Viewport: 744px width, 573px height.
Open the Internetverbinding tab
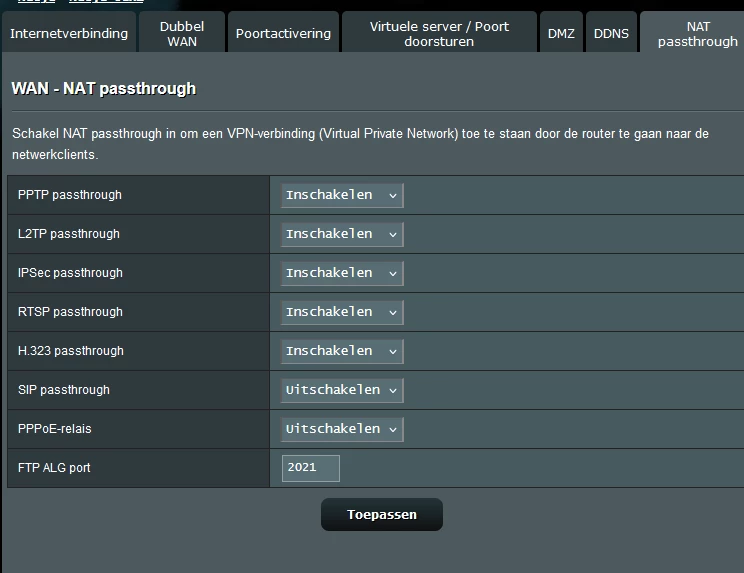tap(69, 33)
